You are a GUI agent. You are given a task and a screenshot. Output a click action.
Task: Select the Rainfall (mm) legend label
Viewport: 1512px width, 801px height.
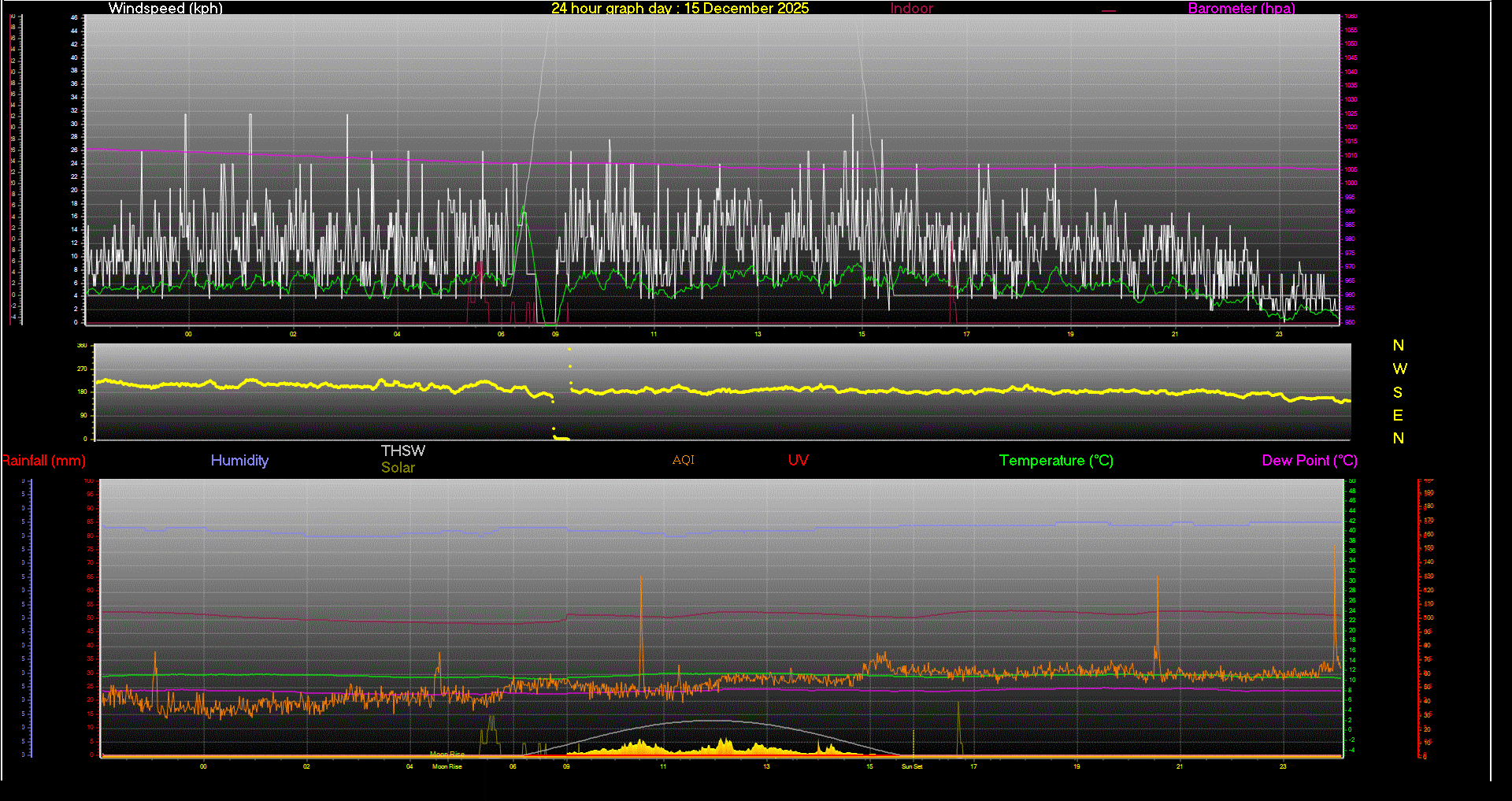click(x=43, y=461)
